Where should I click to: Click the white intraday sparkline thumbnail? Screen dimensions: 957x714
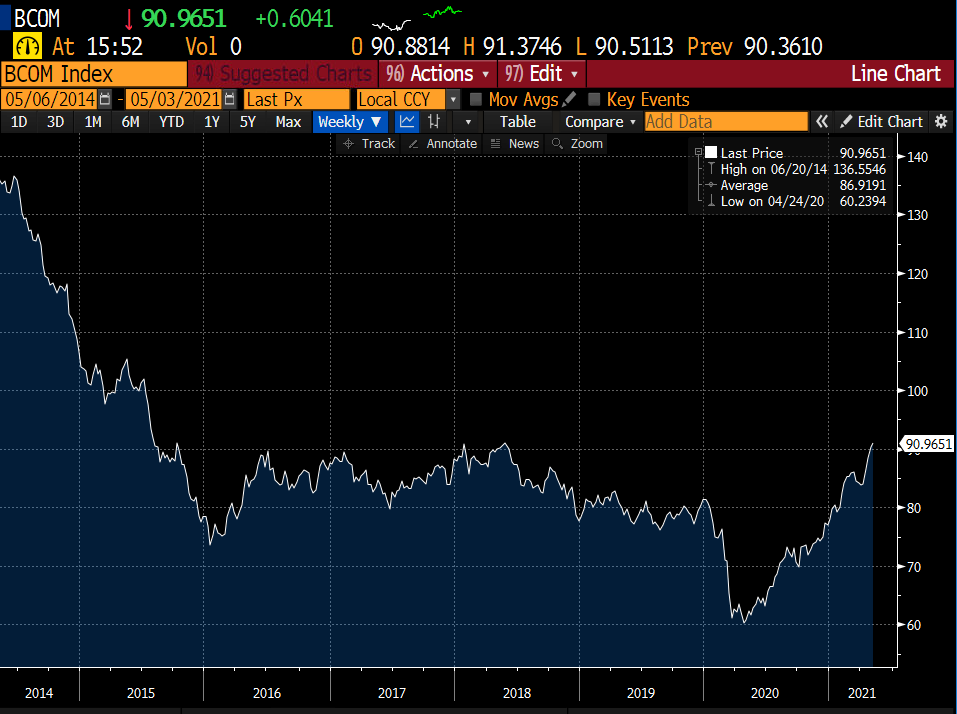tap(391, 25)
